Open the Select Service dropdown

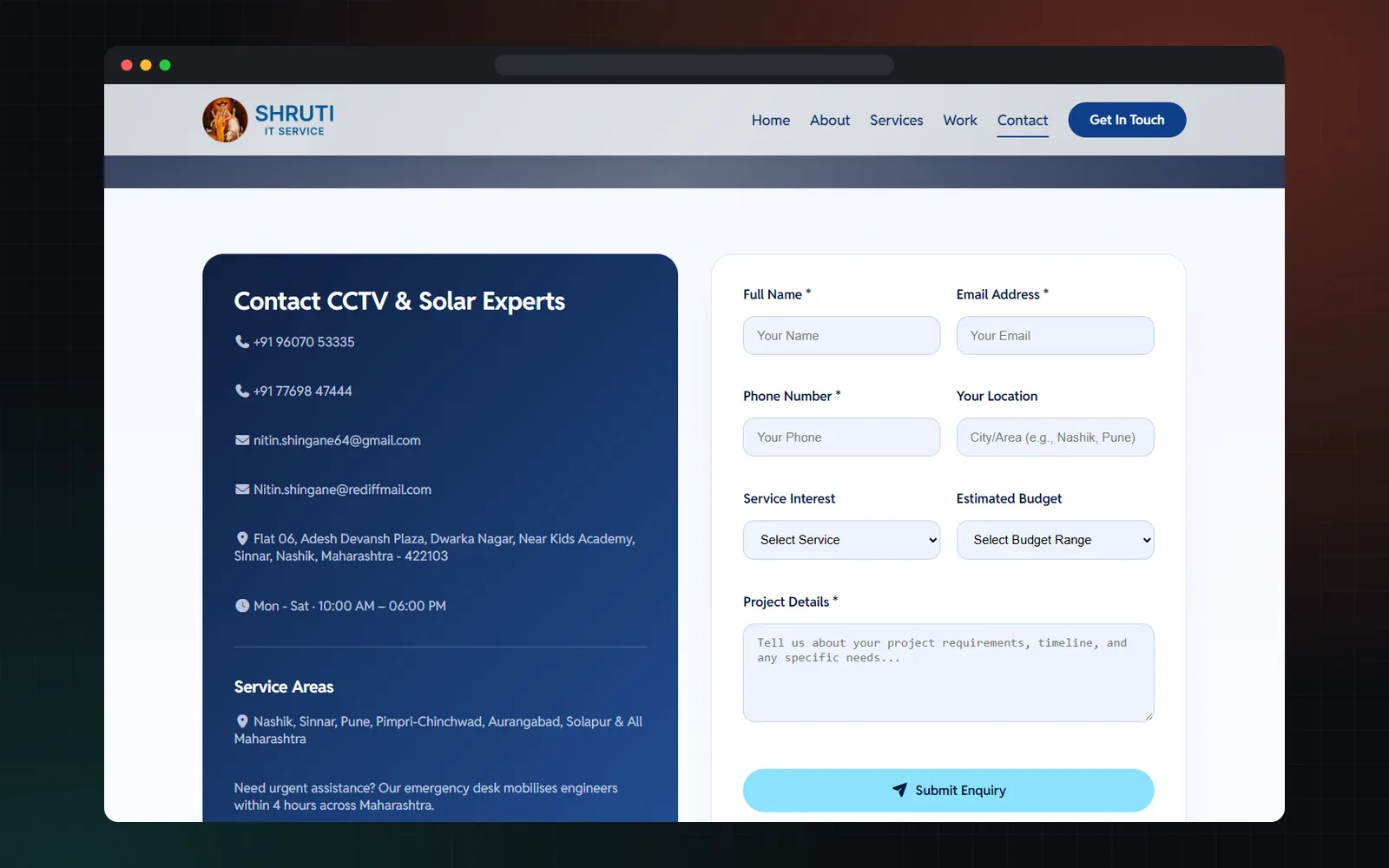pos(841,540)
